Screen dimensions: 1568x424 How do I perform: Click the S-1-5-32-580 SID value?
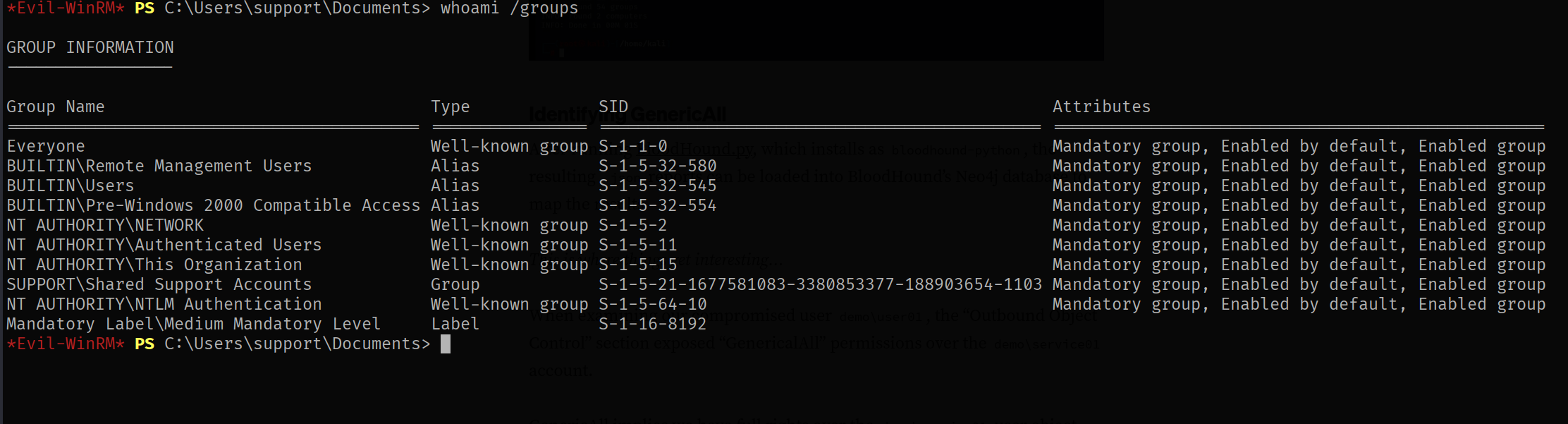point(658,166)
